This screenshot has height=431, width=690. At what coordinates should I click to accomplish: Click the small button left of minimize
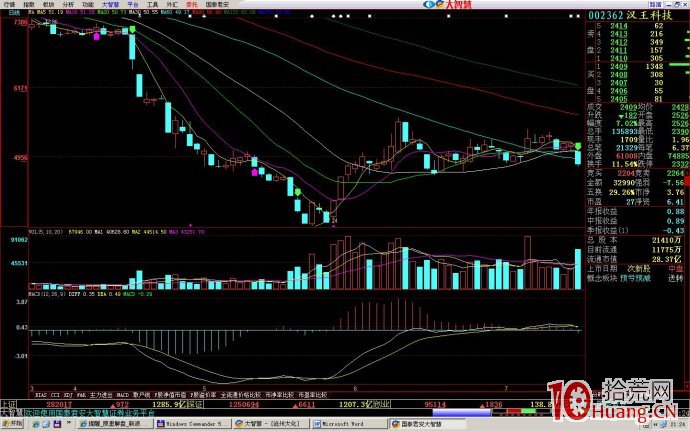coord(656,4)
